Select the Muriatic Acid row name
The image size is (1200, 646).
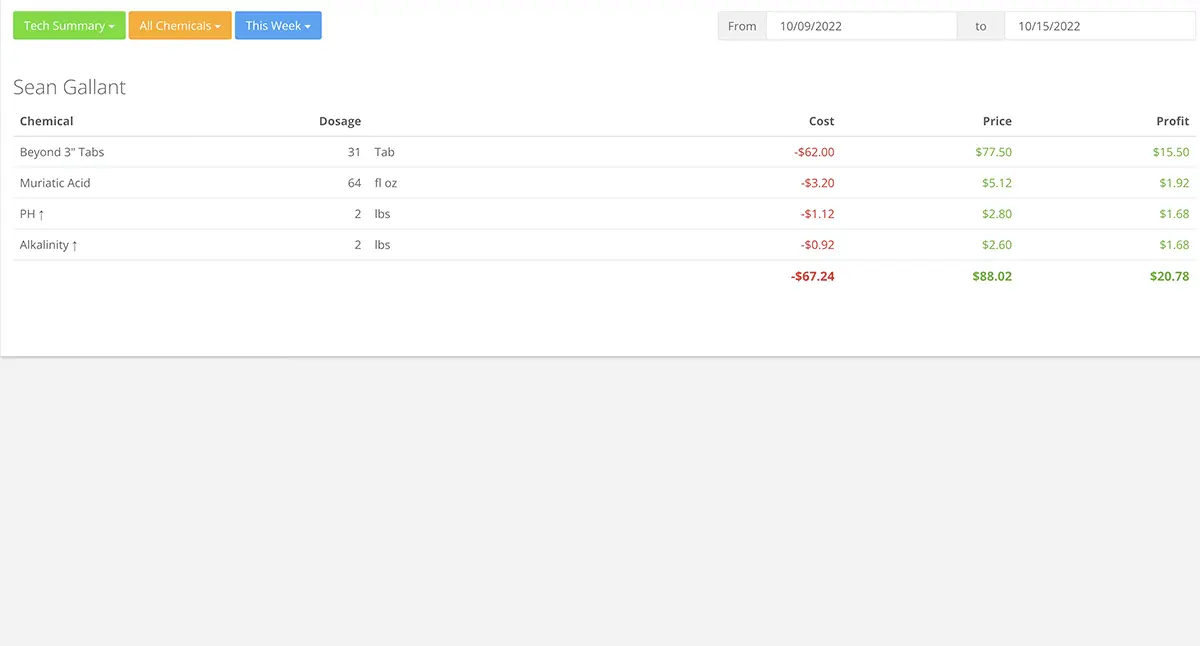[x=55, y=183]
